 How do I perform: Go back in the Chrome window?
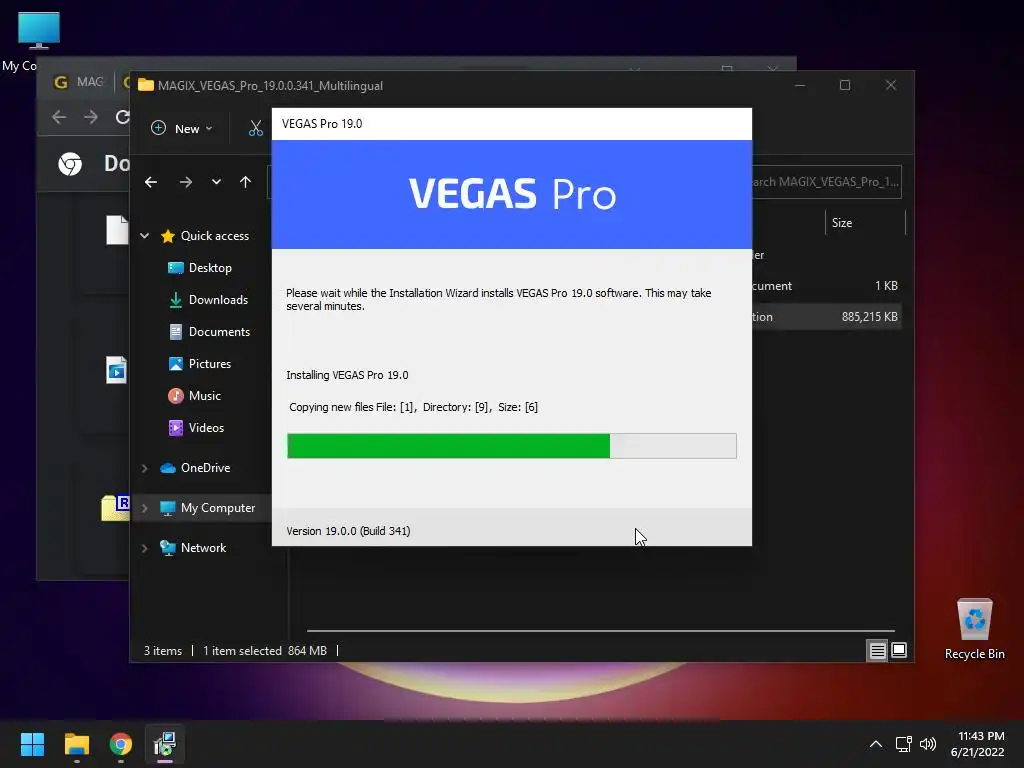59,117
